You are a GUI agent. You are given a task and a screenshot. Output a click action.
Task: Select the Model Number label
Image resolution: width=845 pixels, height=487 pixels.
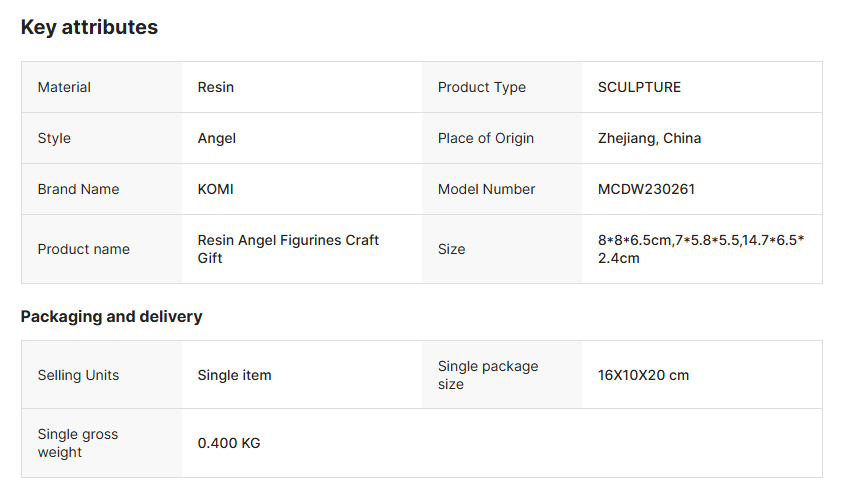pyautogui.click(x=486, y=189)
